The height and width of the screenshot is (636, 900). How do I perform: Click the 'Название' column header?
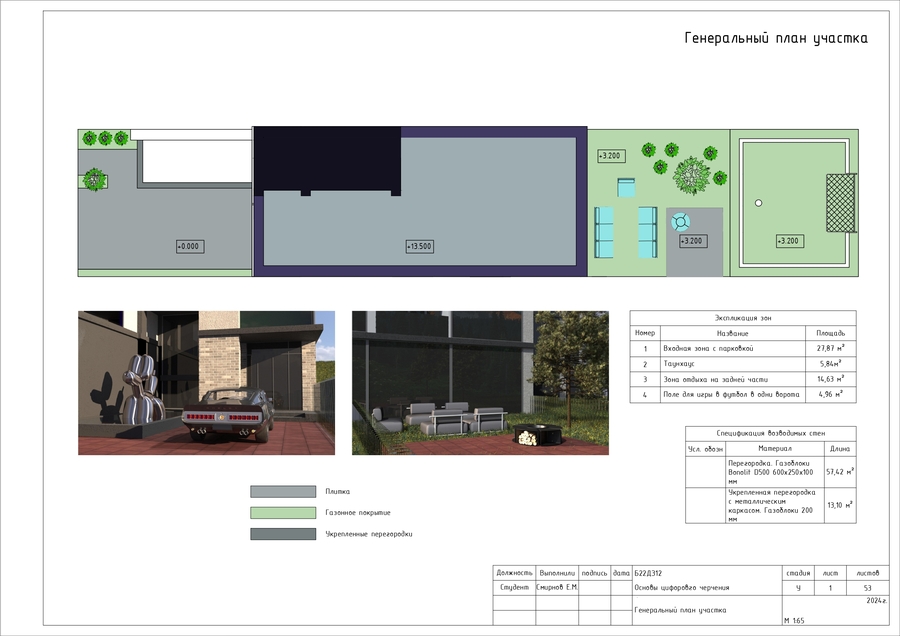(732, 333)
